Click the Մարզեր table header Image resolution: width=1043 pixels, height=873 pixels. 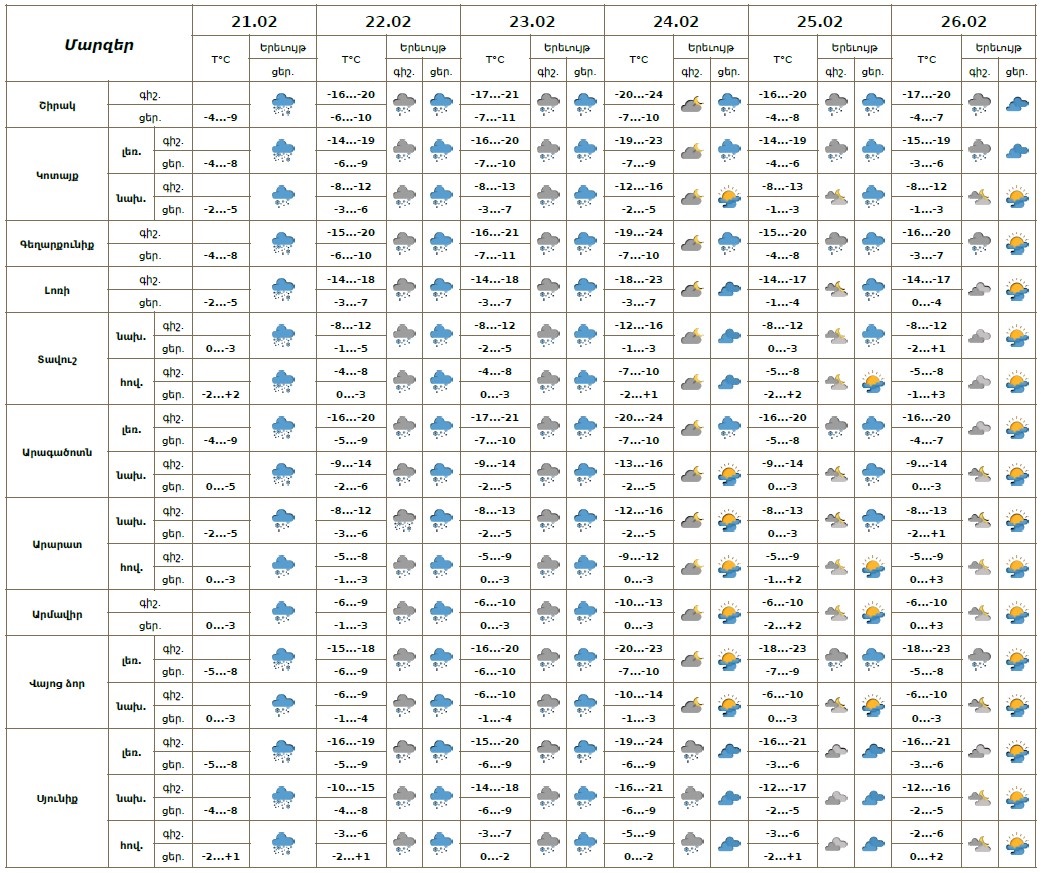coord(99,44)
